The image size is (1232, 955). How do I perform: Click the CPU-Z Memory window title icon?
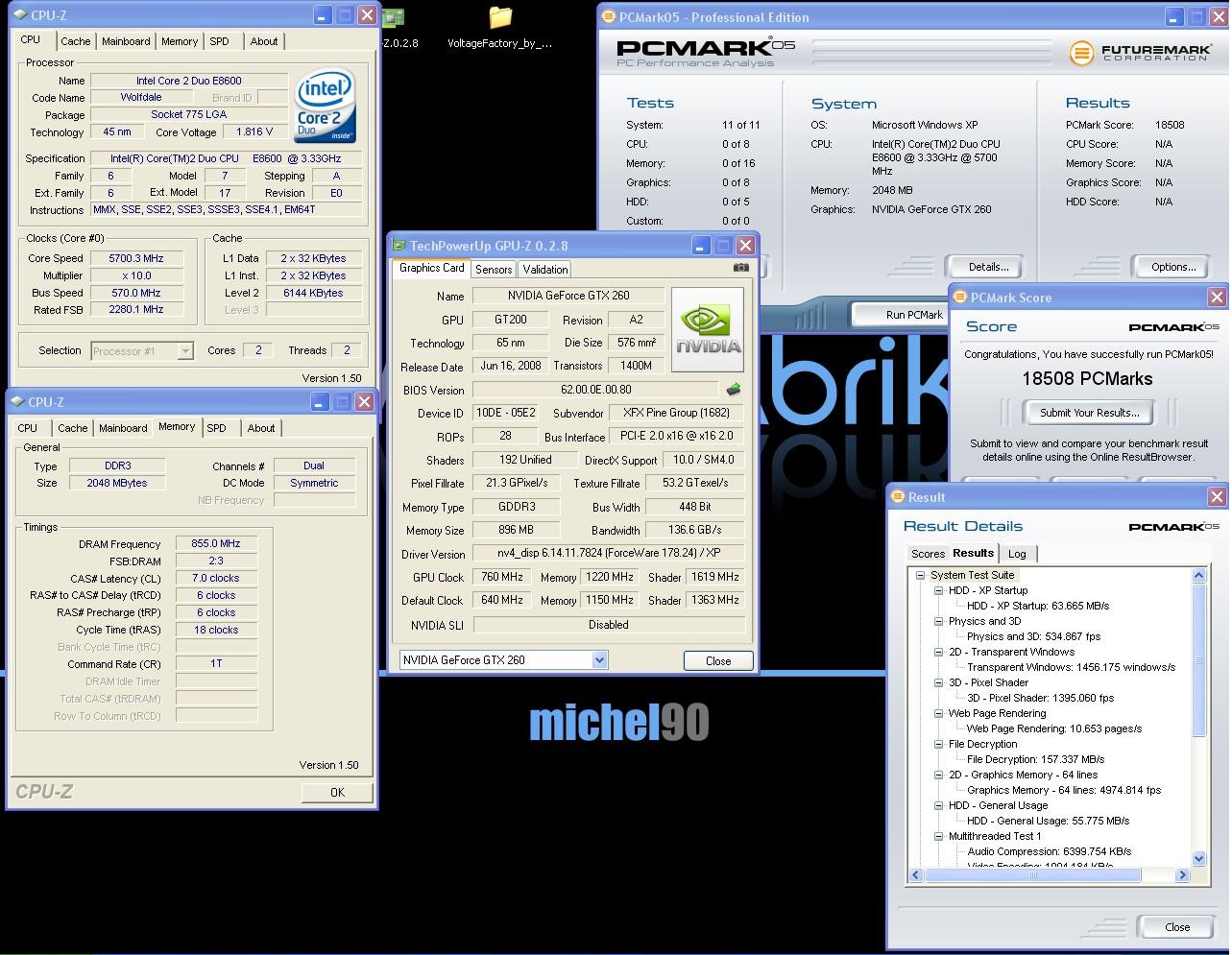(17, 402)
